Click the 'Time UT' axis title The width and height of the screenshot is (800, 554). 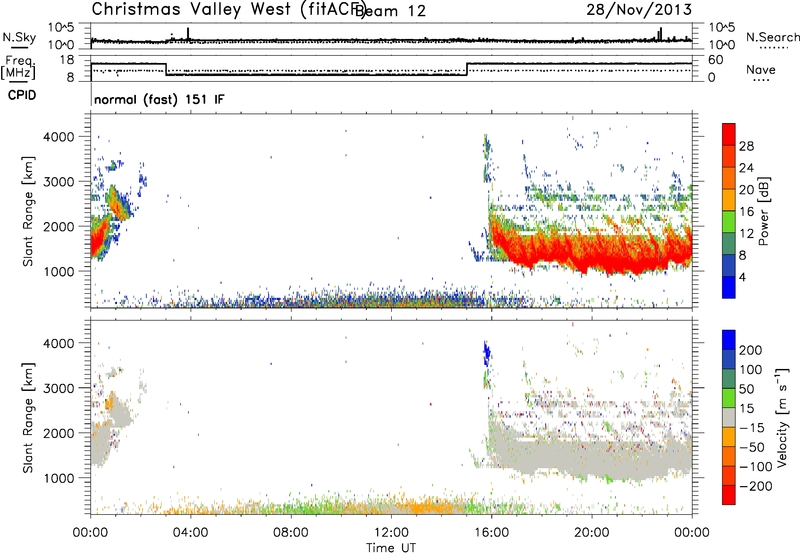click(391, 548)
